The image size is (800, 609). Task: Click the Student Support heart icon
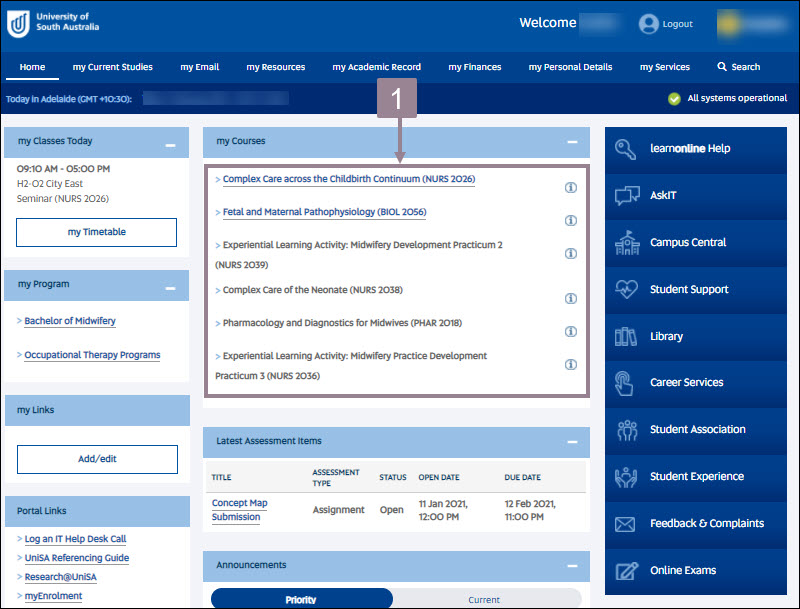[x=625, y=289]
